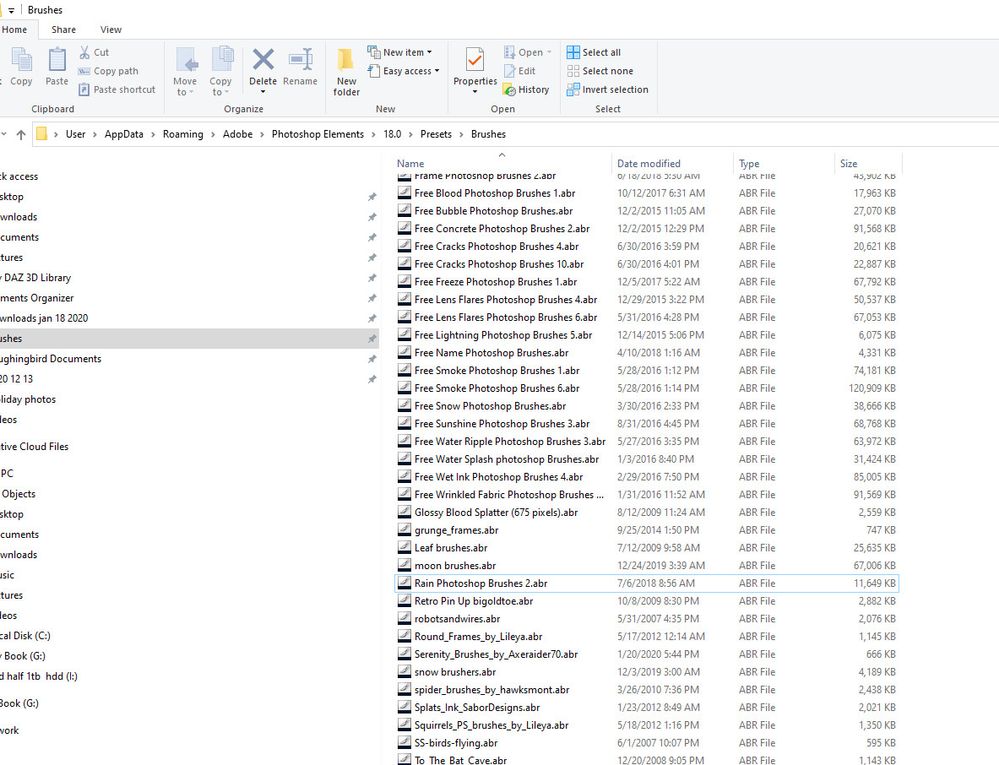
Task: Expand the New item dropdown
Action: pos(400,52)
